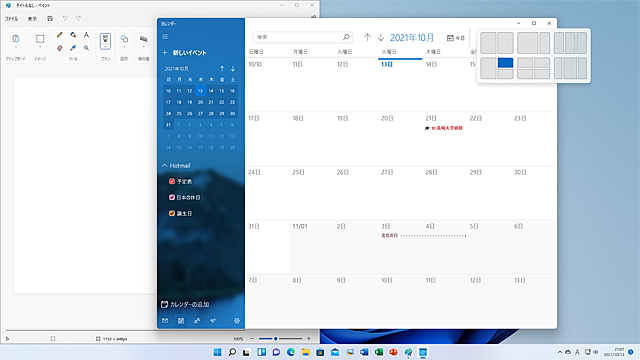Click the Undo arrow in Paint
This screenshot has height=360, width=640.
(65, 18)
